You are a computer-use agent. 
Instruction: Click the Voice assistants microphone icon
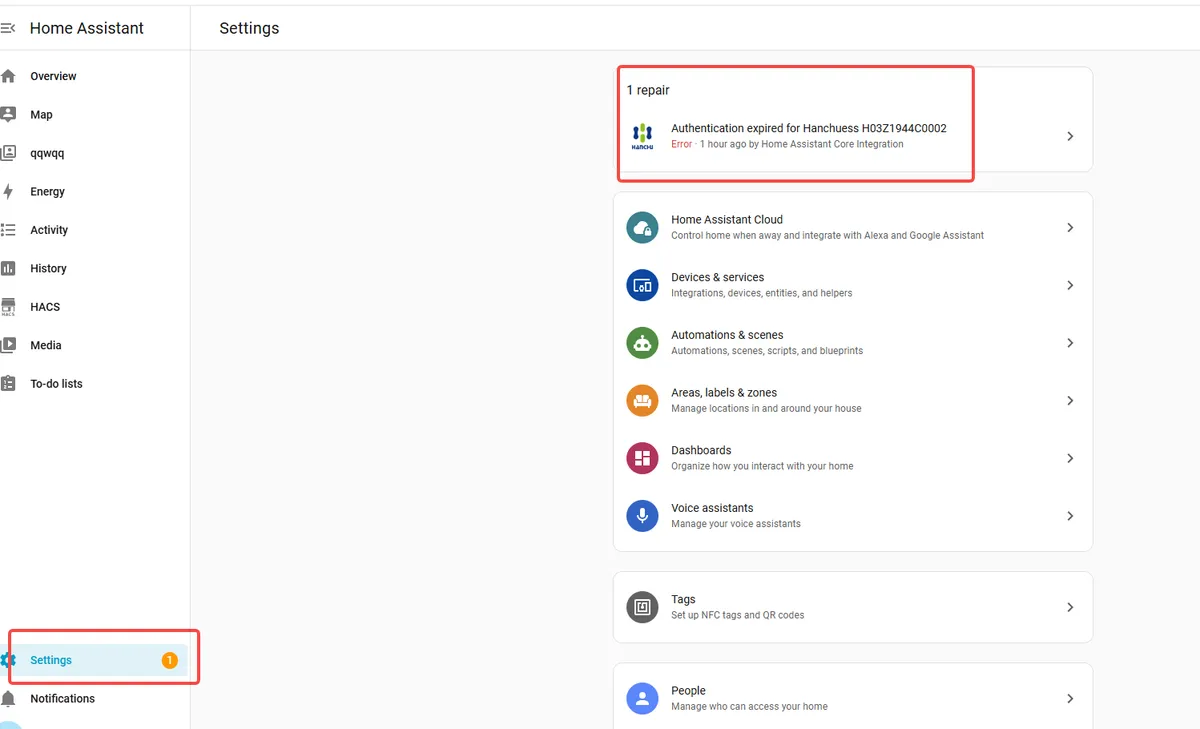642,516
